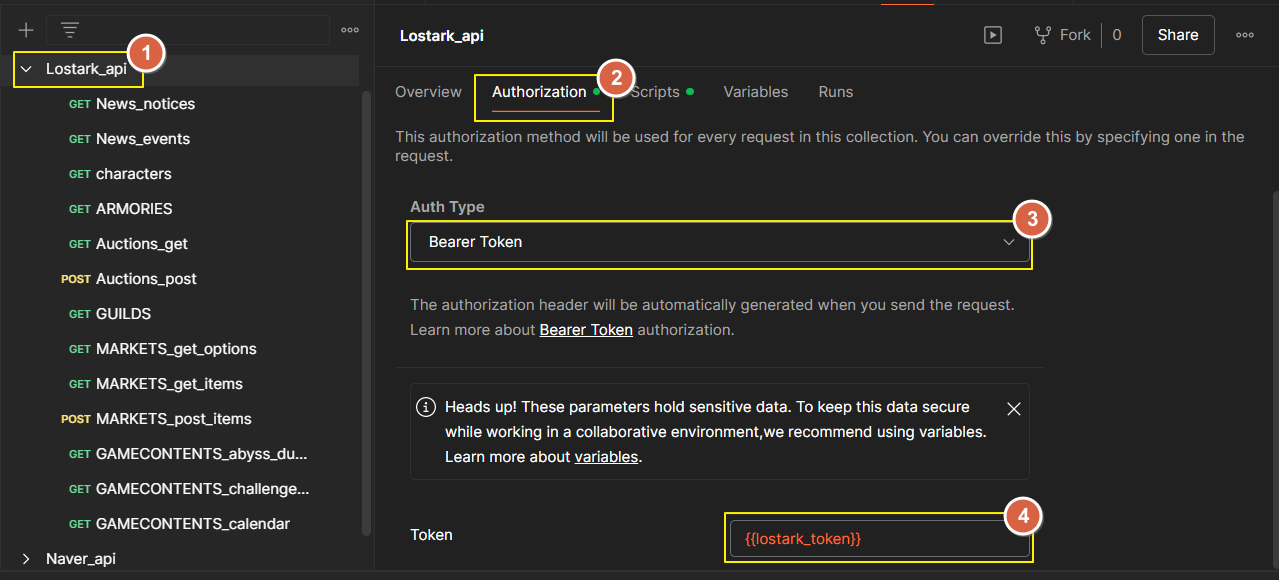Open the ellipsis menu next to Share
The width and height of the screenshot is (1279, 580).
click(x=1245, y=35)
